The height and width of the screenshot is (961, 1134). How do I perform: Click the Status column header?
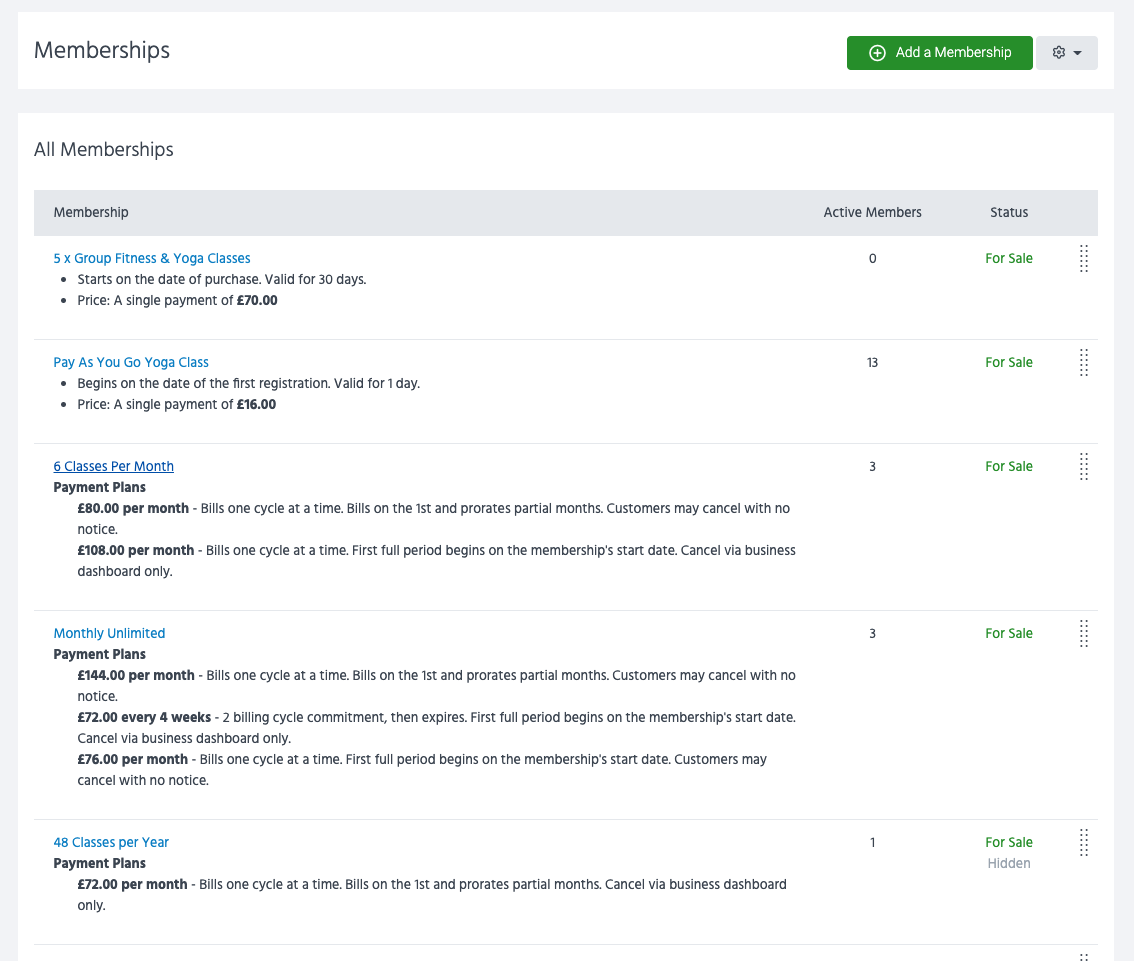click(x=1008, y=212)
